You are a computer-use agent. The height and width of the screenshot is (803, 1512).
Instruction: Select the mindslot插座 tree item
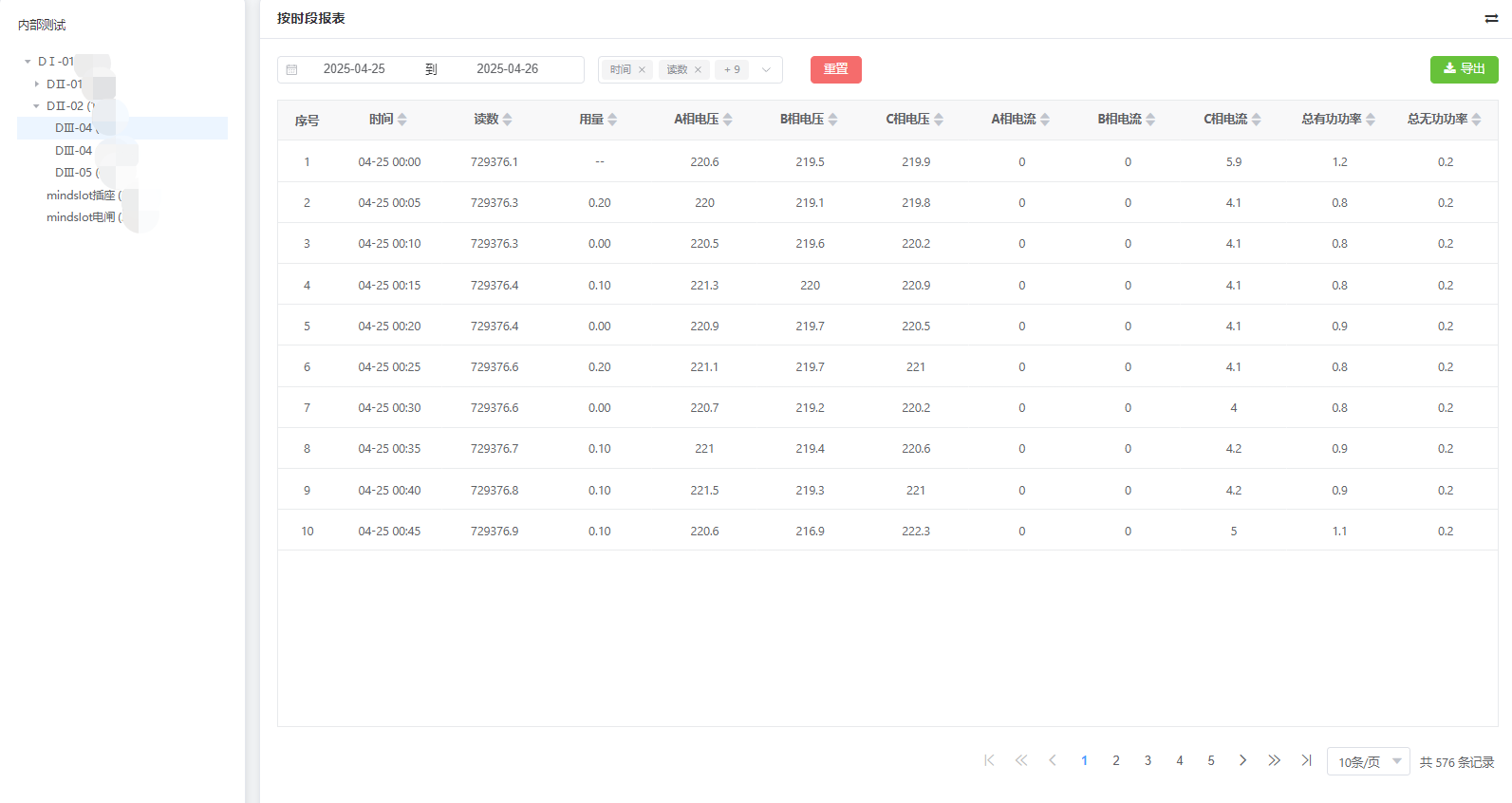coord(81,196)
